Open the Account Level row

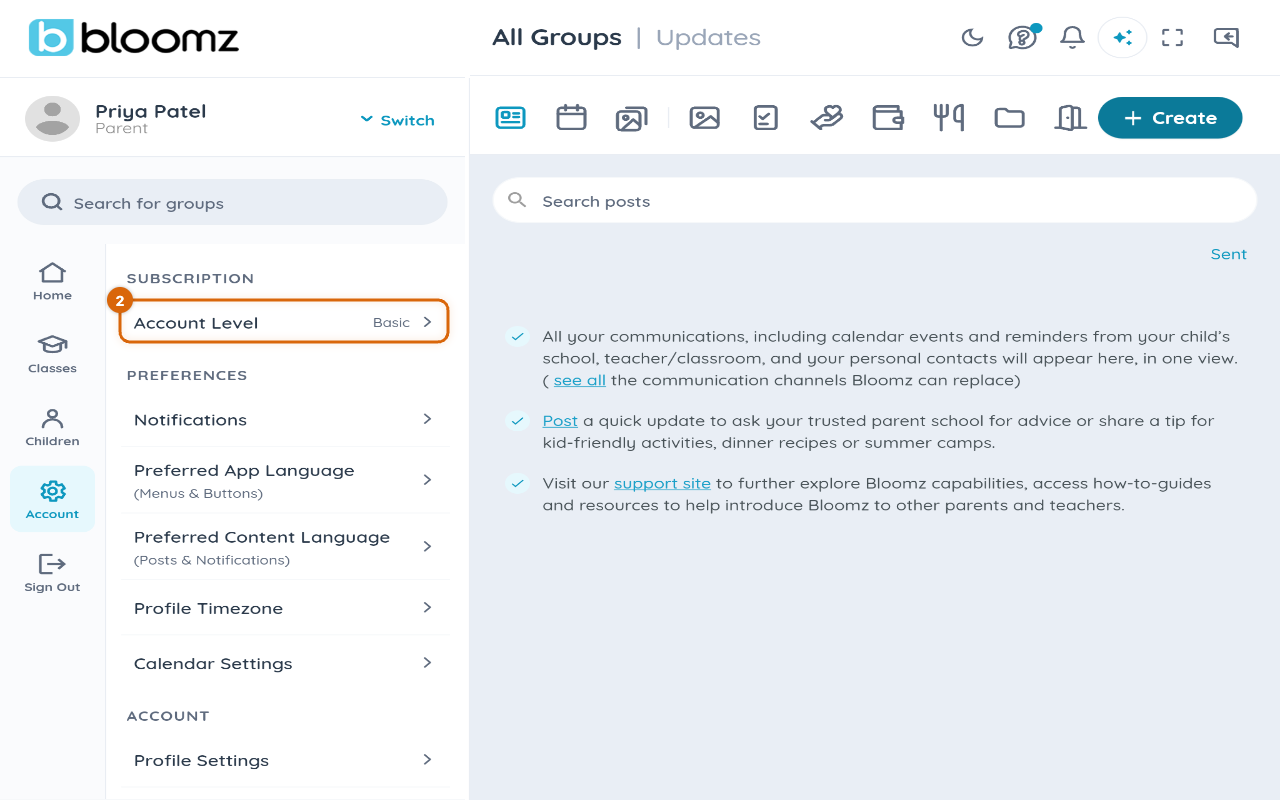pos(284,322)
